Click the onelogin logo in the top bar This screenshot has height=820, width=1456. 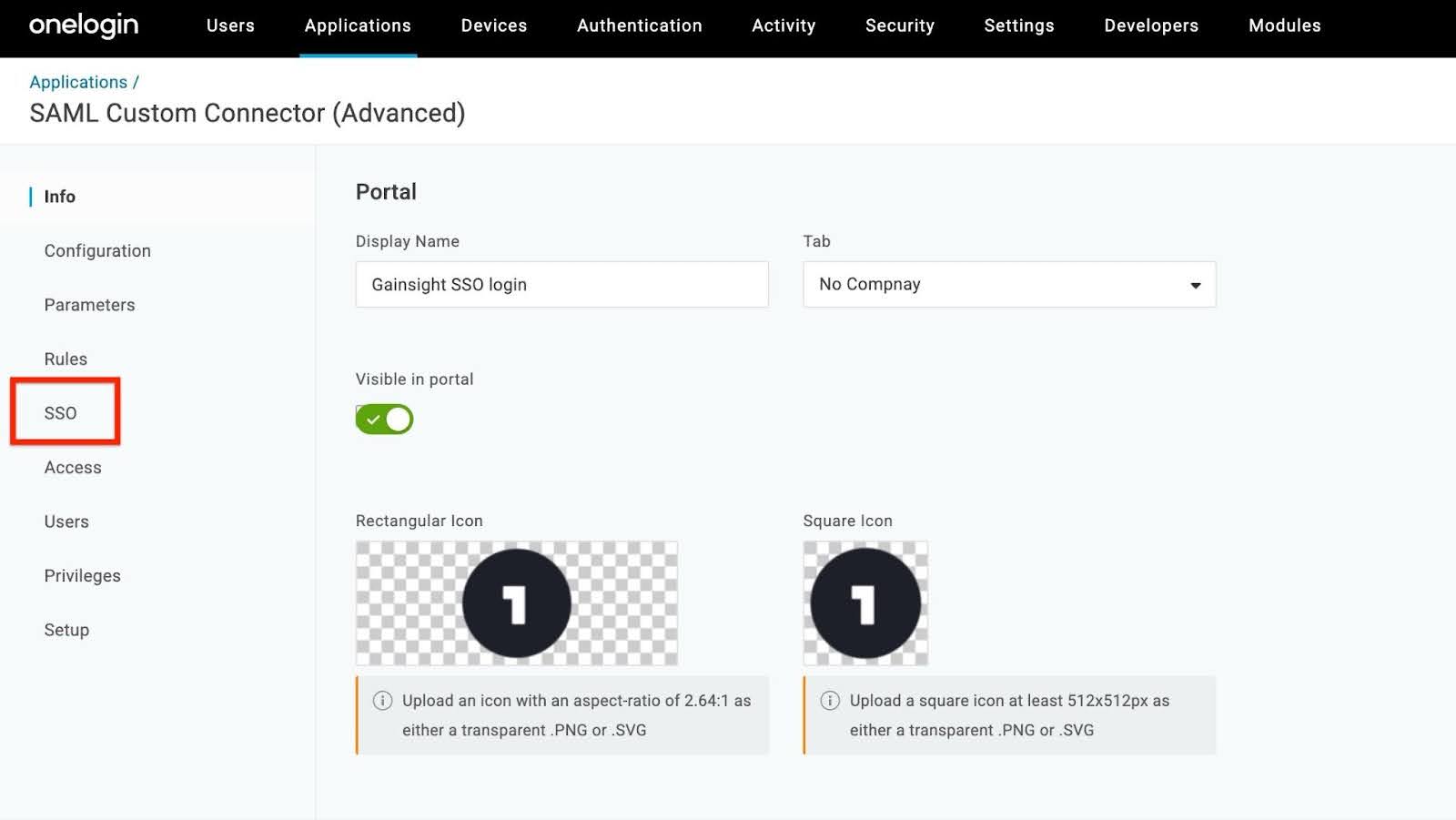tap(83, 25)
